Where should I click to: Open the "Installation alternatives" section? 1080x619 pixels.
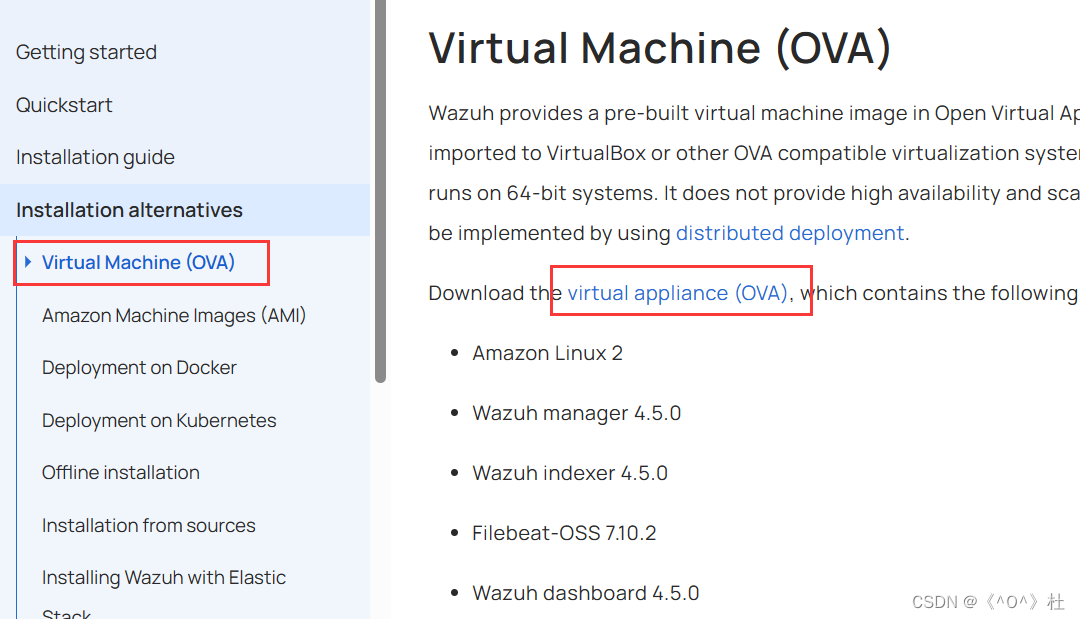tap(129, 210)
